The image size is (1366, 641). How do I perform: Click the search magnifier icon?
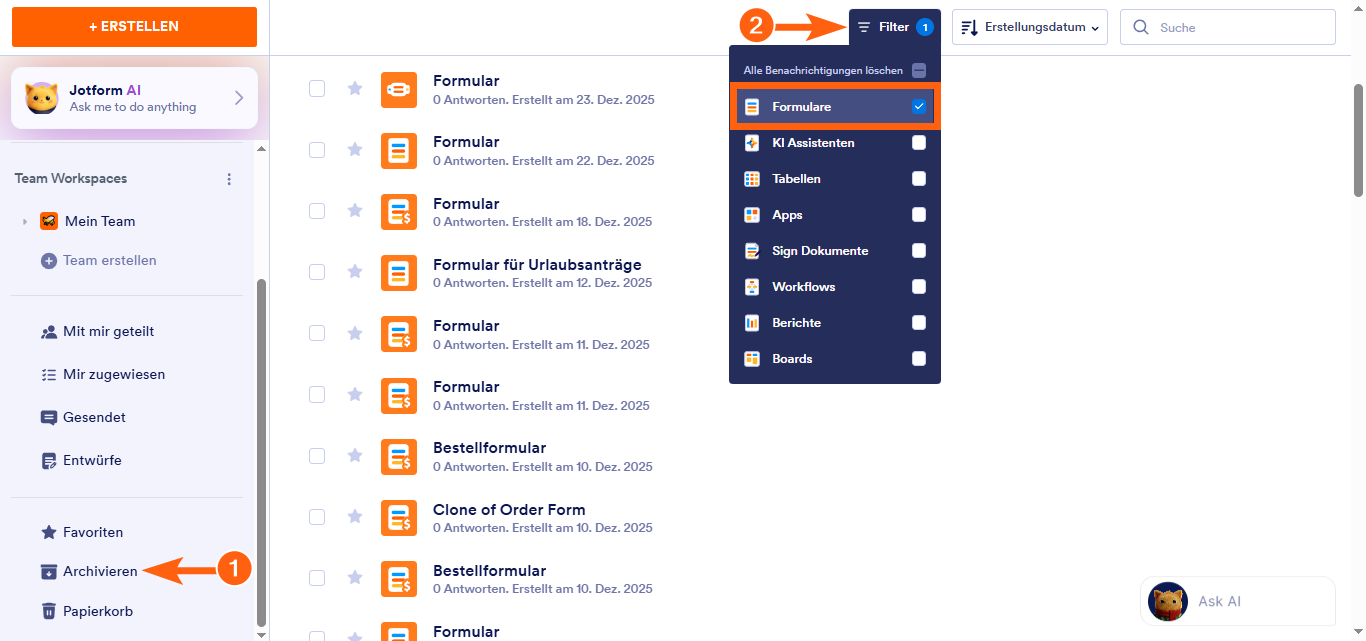tap(1141, 27)
